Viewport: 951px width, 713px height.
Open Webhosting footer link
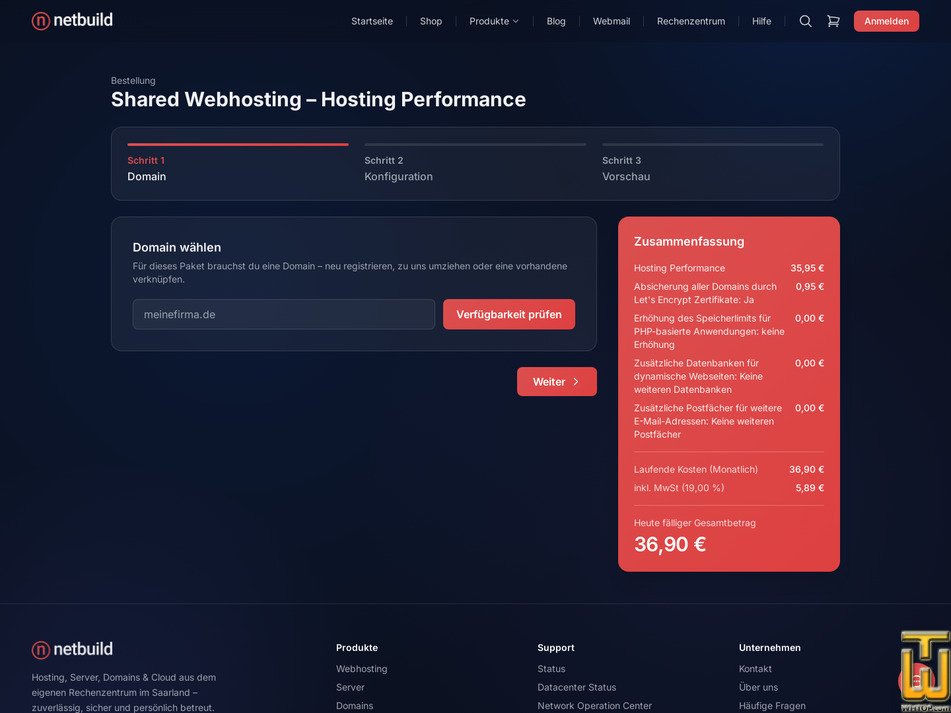[361, 669]
